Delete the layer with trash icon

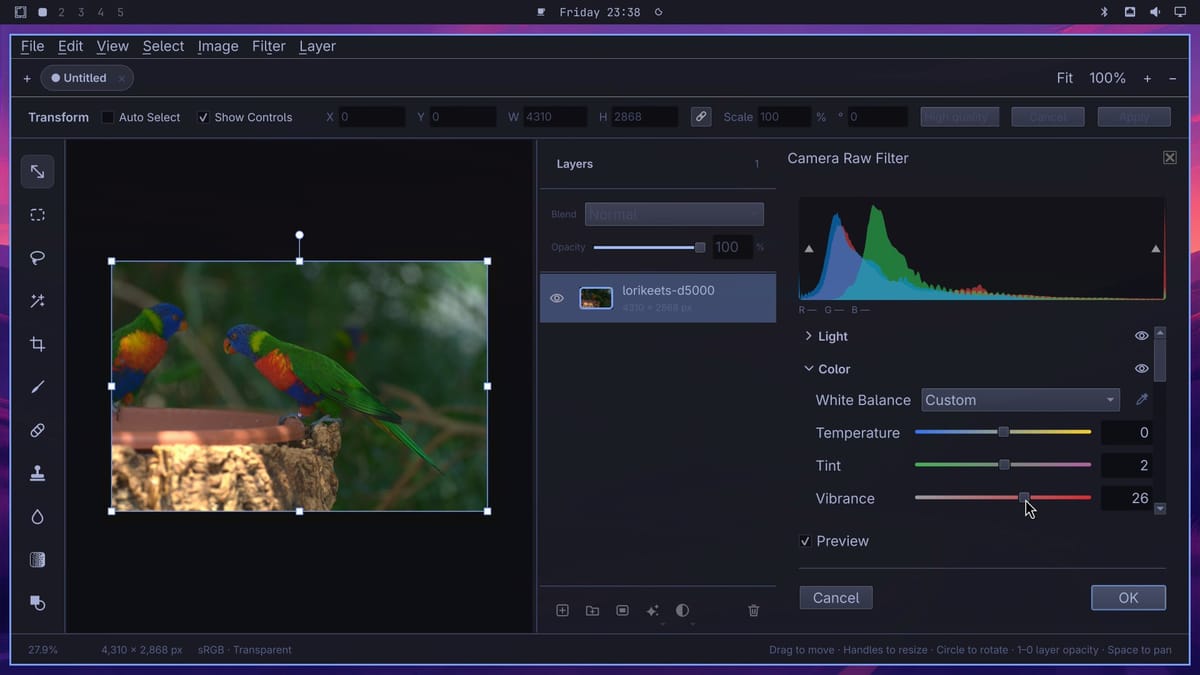pos(754,610)
